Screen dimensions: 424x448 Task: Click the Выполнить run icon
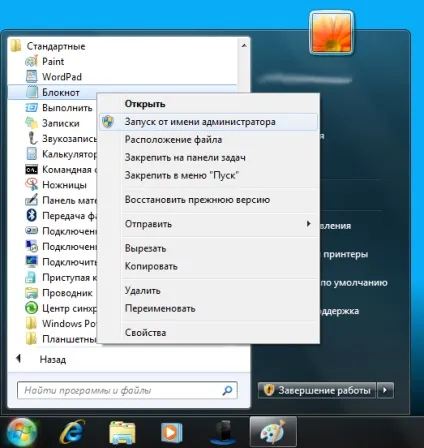(x=32, y=108)
